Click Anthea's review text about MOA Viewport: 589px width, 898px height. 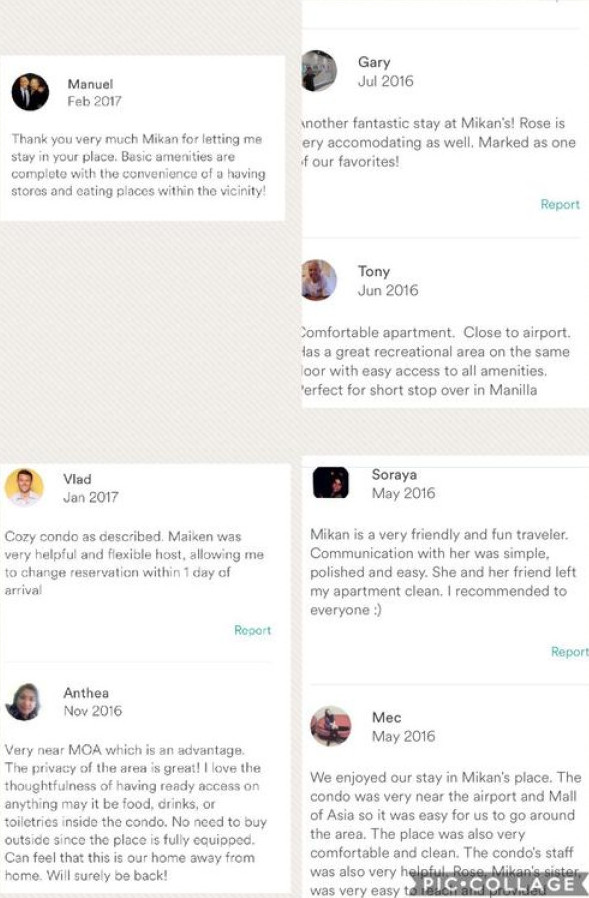click(136, 813)
